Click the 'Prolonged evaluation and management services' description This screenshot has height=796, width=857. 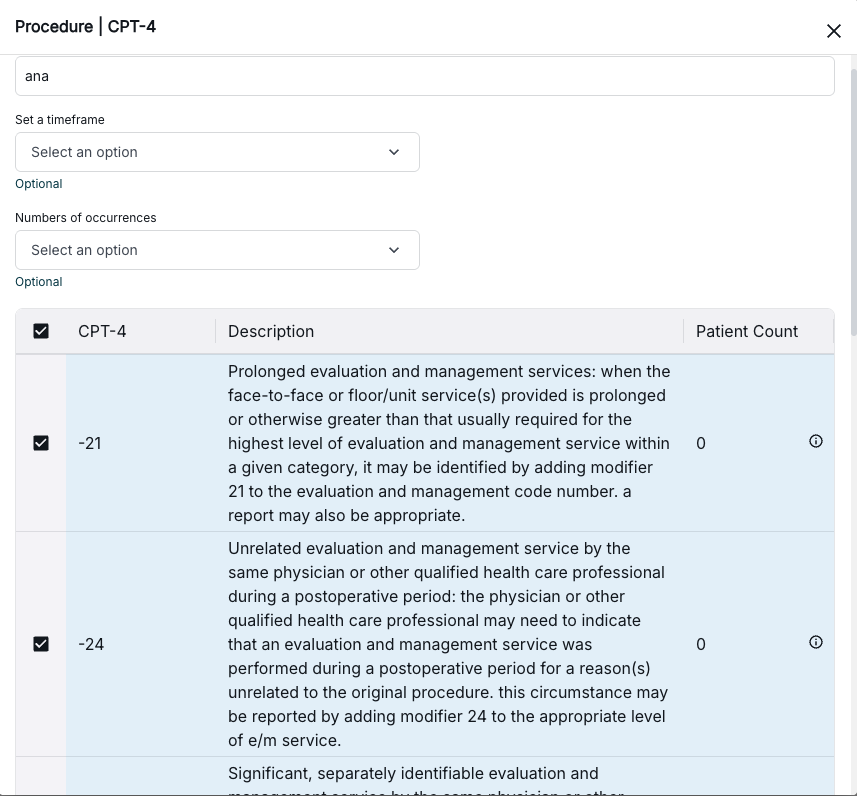pyautogui.click(x=449, y=443)
